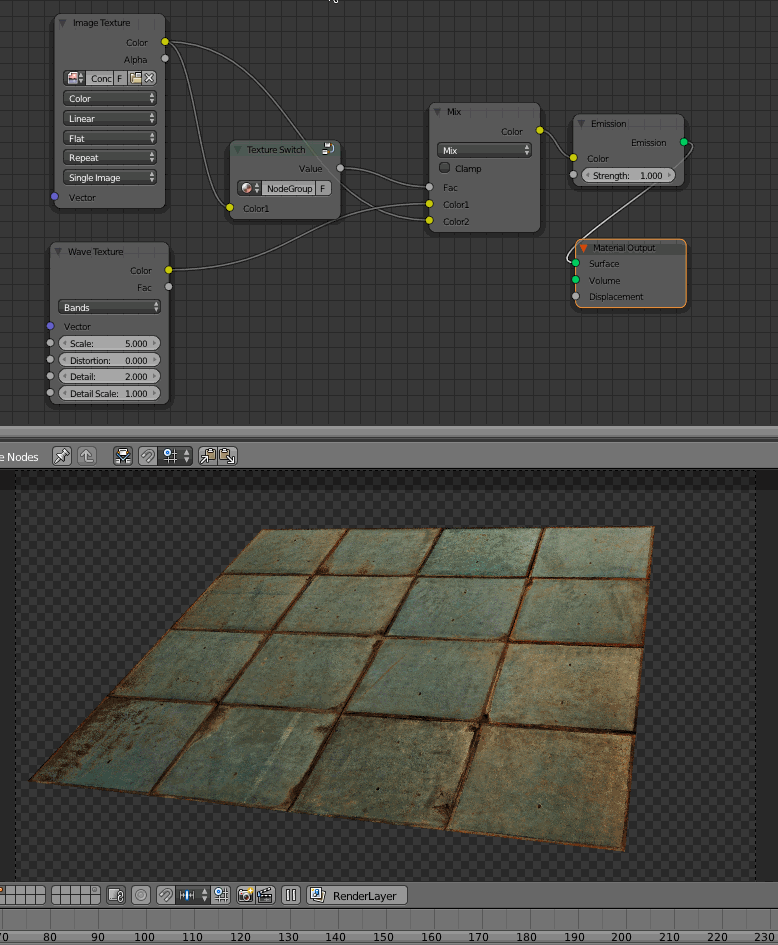Click the NodeGroup name in Texture Switch

289,188
